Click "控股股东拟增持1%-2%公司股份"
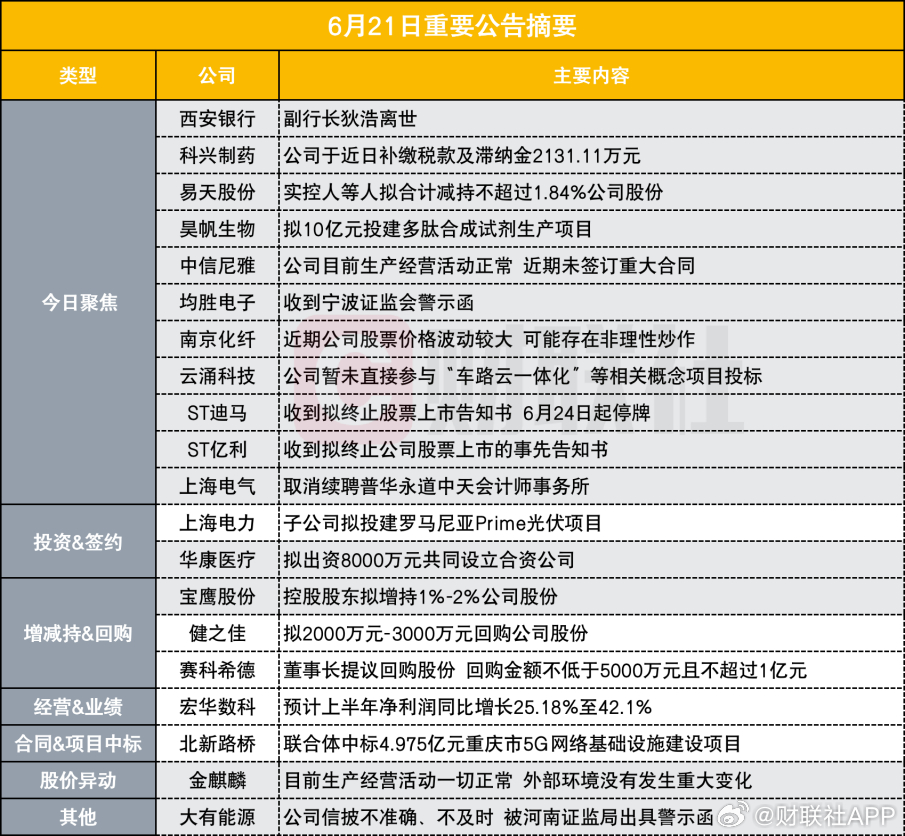Viewport: 905px width, 836px height. coord(420,596)
